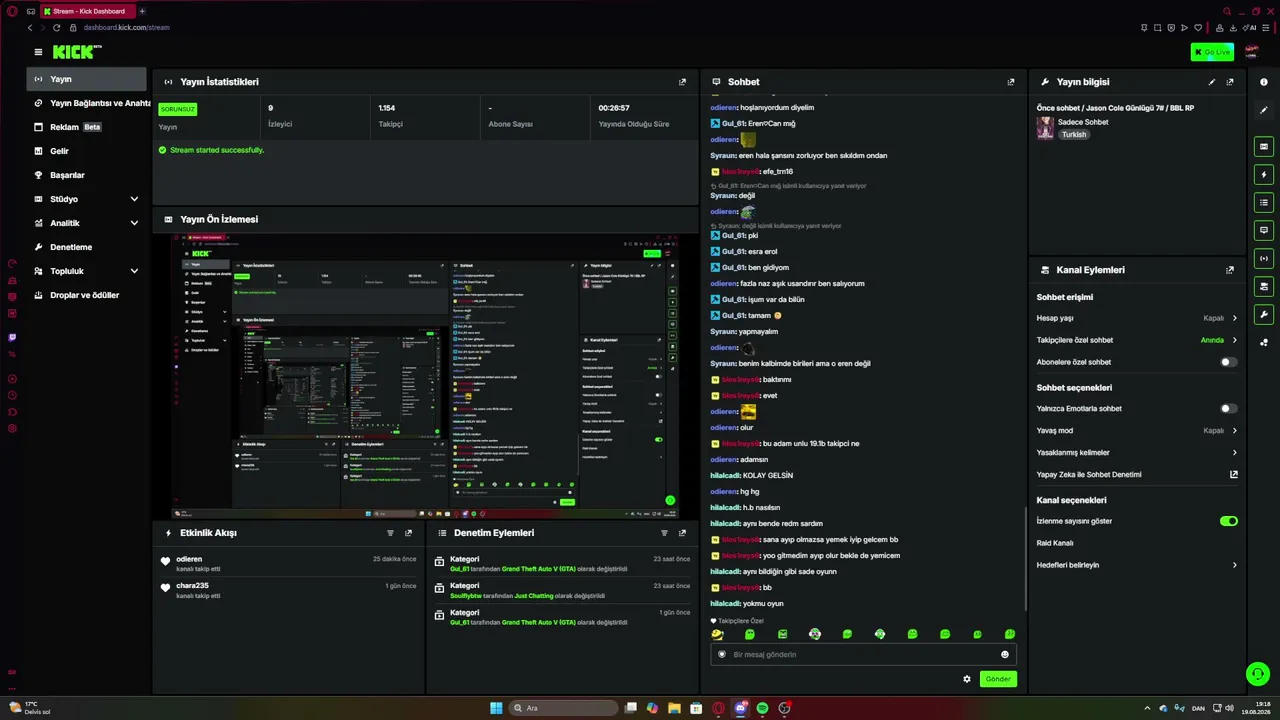Image resolution: width=1280 pixels, height=720 pixels.
Task: Expand the Analitik menu section
Action: pyautogui.click(x=86, y=223)
